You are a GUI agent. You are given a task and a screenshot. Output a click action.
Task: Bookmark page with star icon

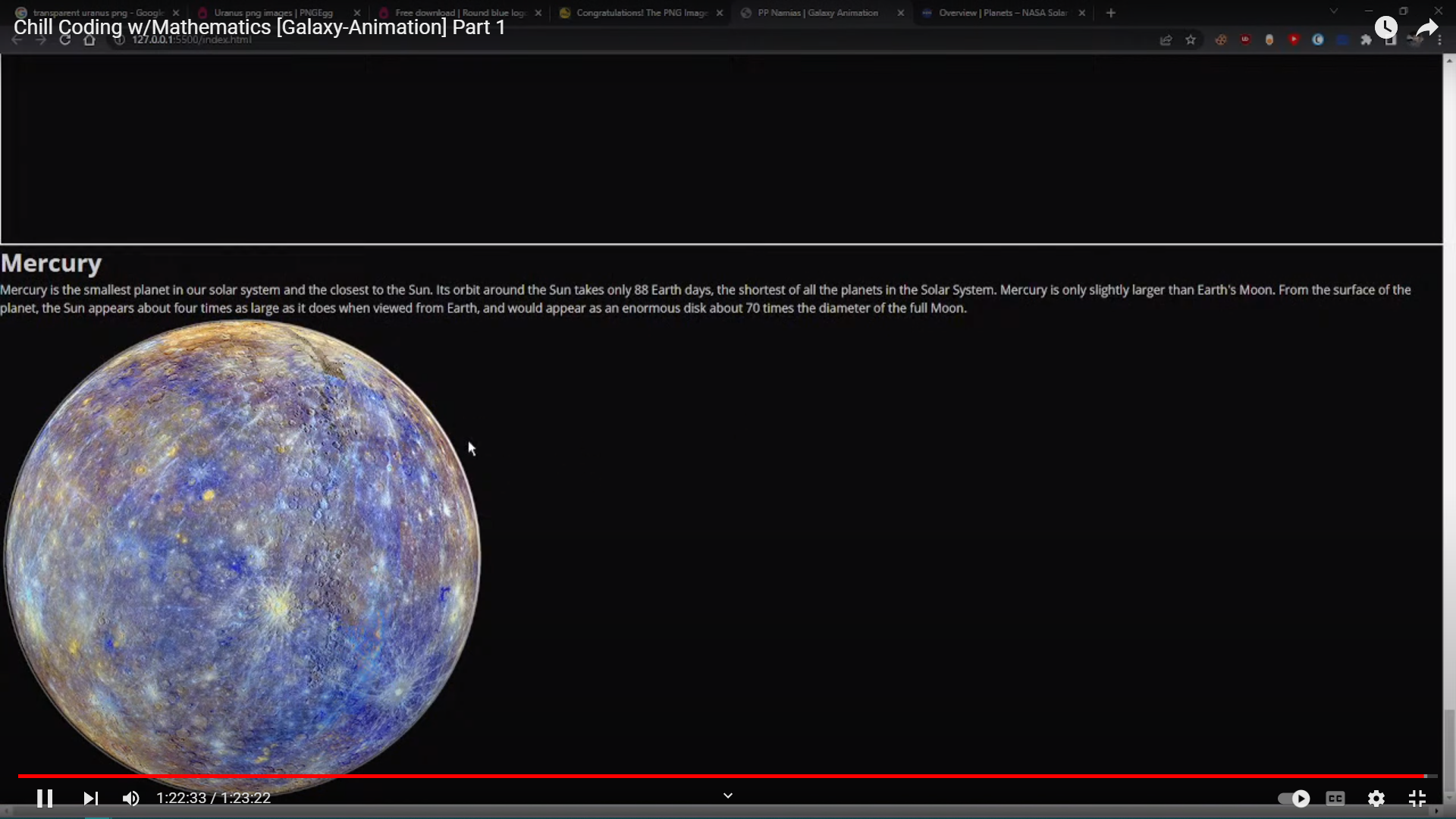coord(1191,40)
